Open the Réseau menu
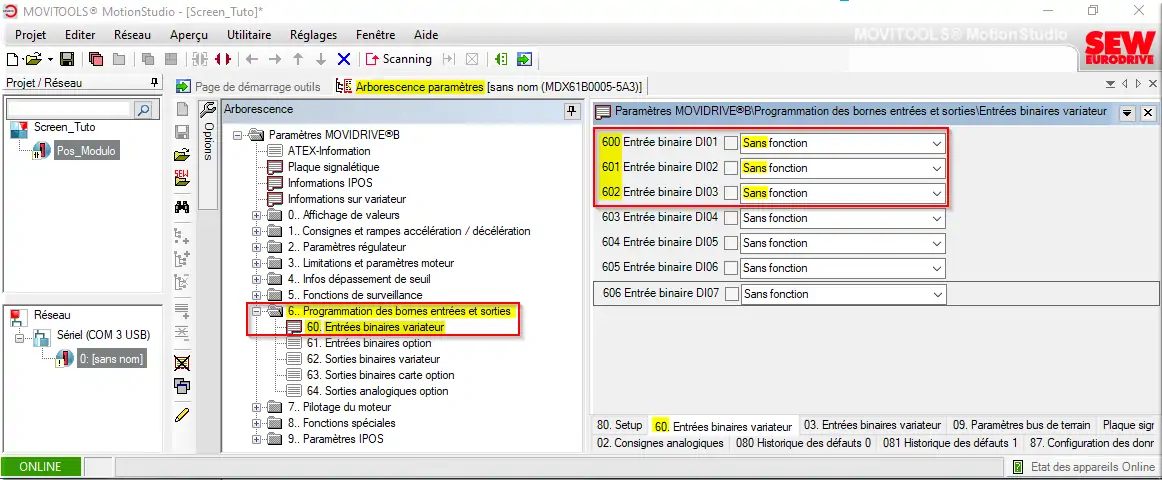This screenshot has width=1162, height=480. pos(133,35)
